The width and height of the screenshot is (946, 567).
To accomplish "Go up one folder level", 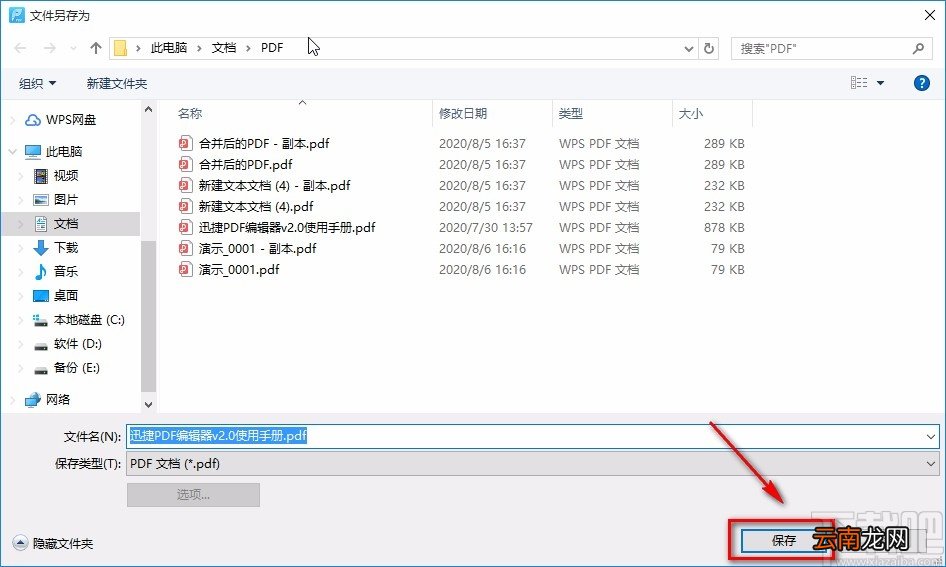I will [x=95, y=48].
